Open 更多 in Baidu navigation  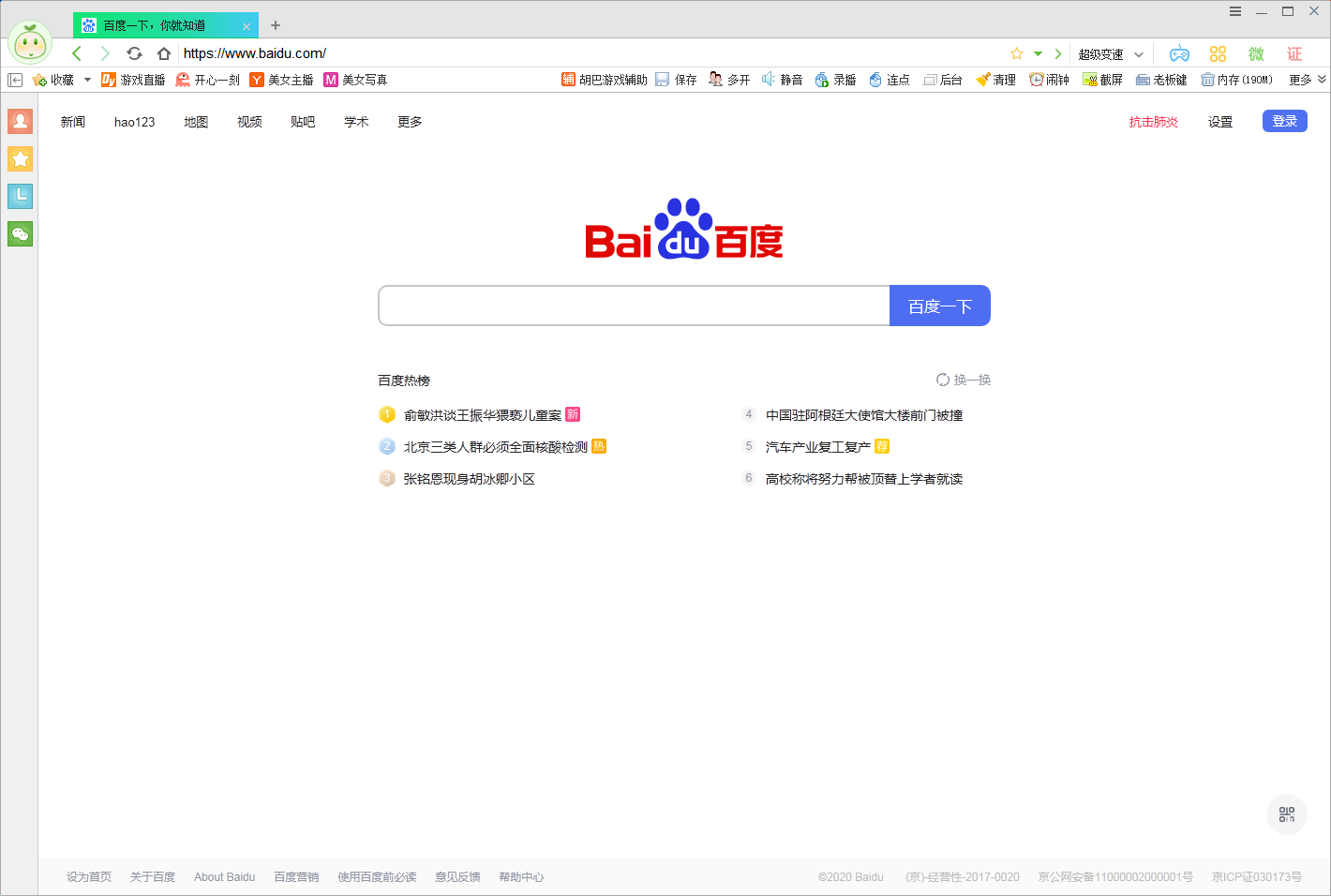pos(410,122)
